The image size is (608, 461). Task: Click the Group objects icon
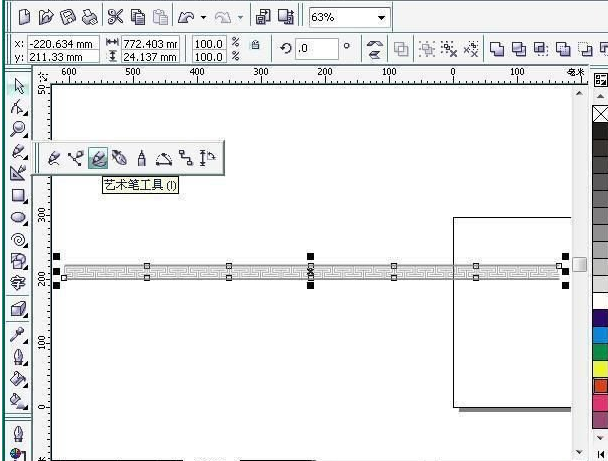(427, 49)
